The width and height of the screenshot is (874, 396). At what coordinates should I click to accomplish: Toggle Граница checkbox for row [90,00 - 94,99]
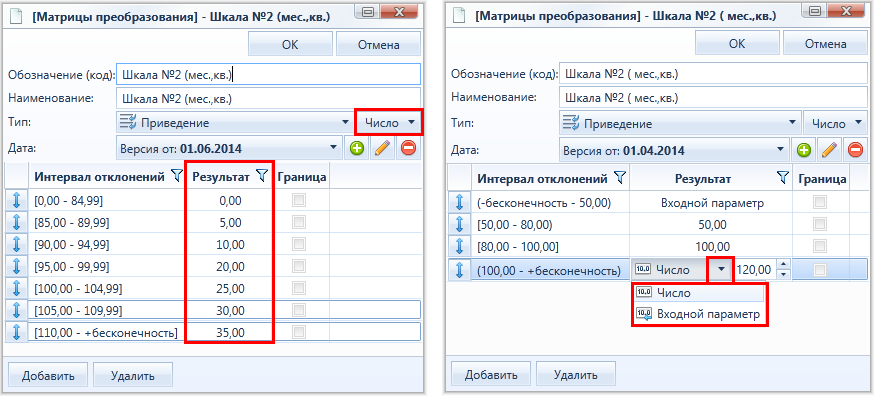click(299, 244)
